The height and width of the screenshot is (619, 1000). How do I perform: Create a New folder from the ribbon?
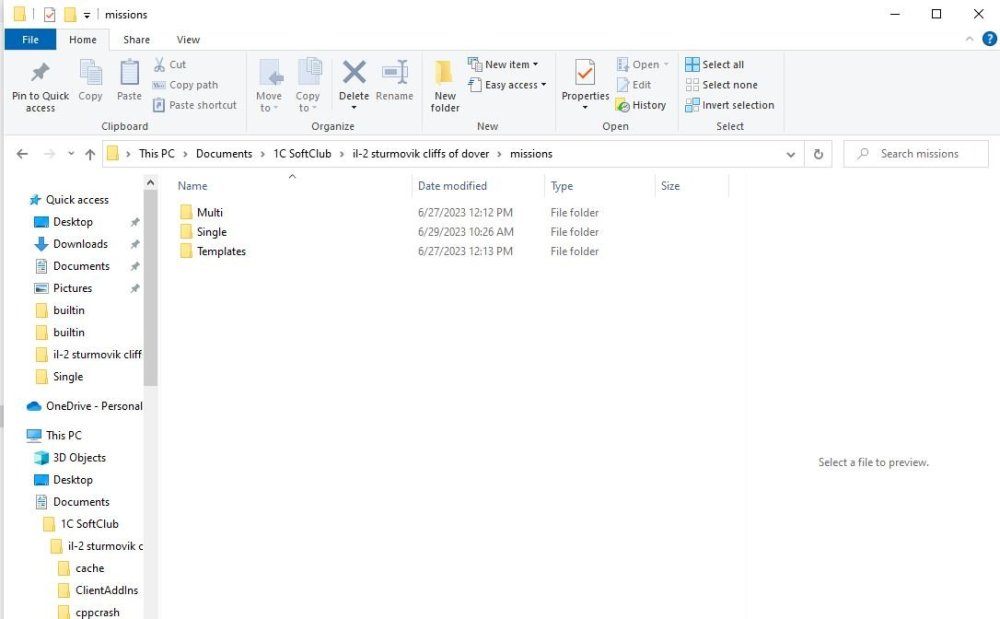click(x=445, y=85)
